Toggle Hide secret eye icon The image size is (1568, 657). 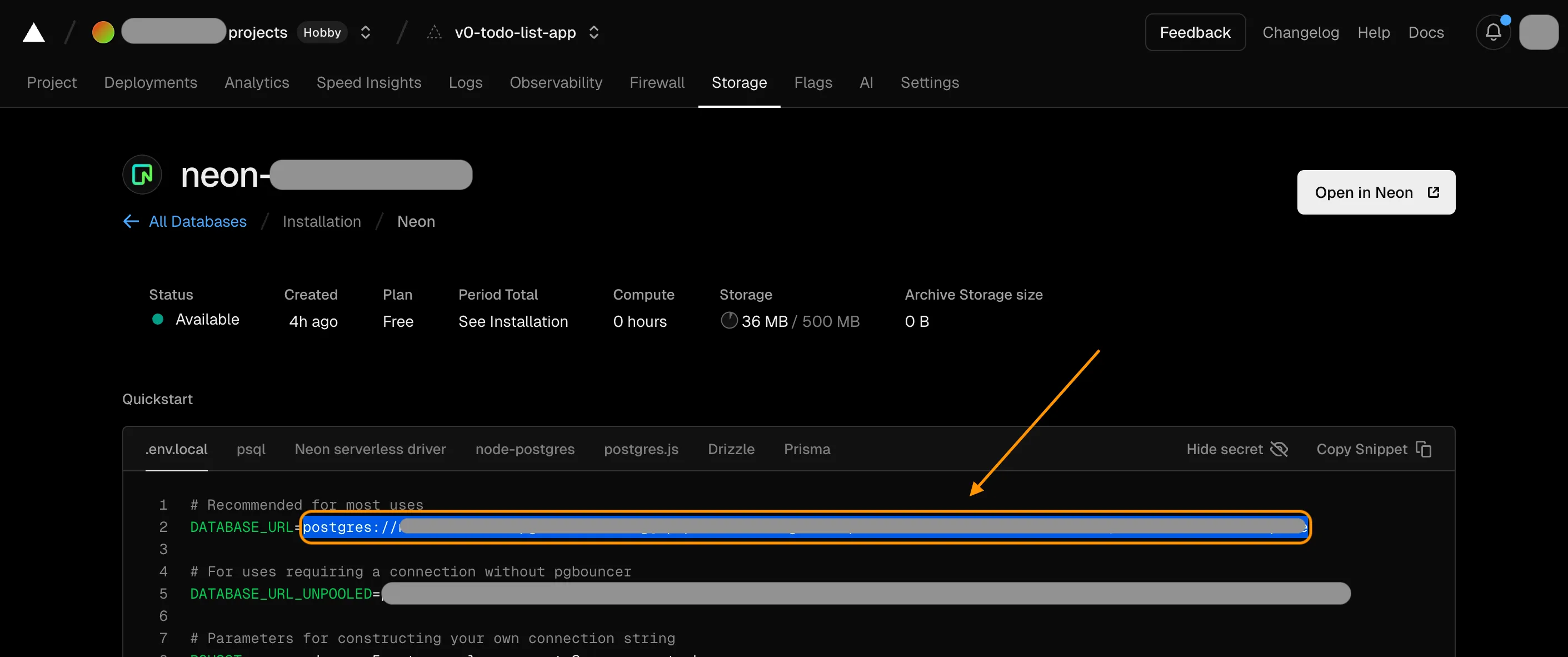click(1279, 449)
